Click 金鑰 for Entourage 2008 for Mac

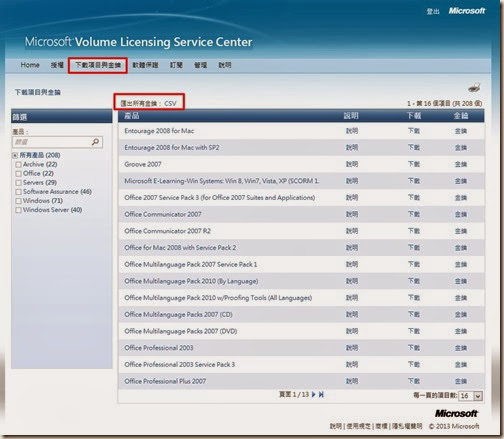pos(461,131)
